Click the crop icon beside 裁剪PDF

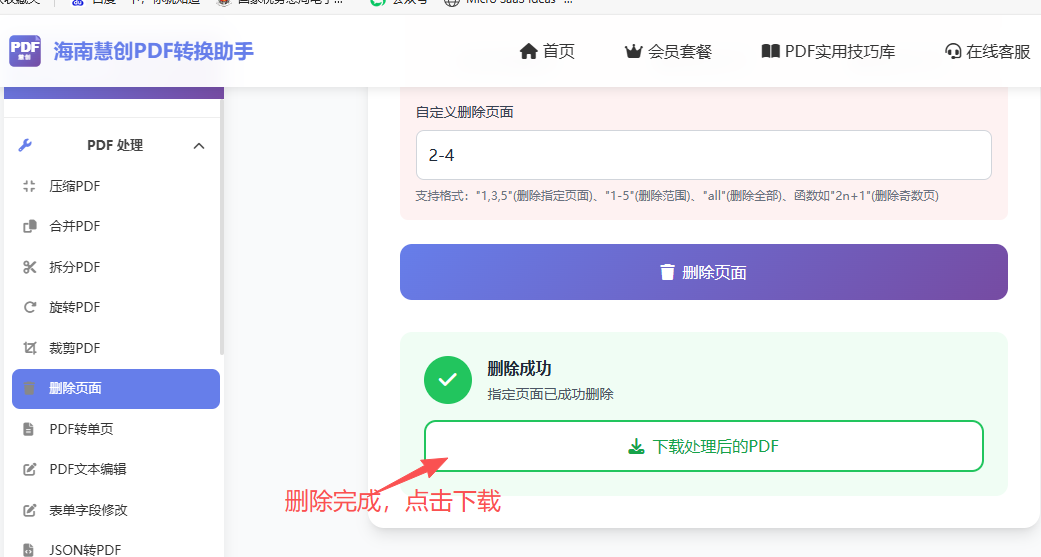pyautogui.click(x=30, y=348)
